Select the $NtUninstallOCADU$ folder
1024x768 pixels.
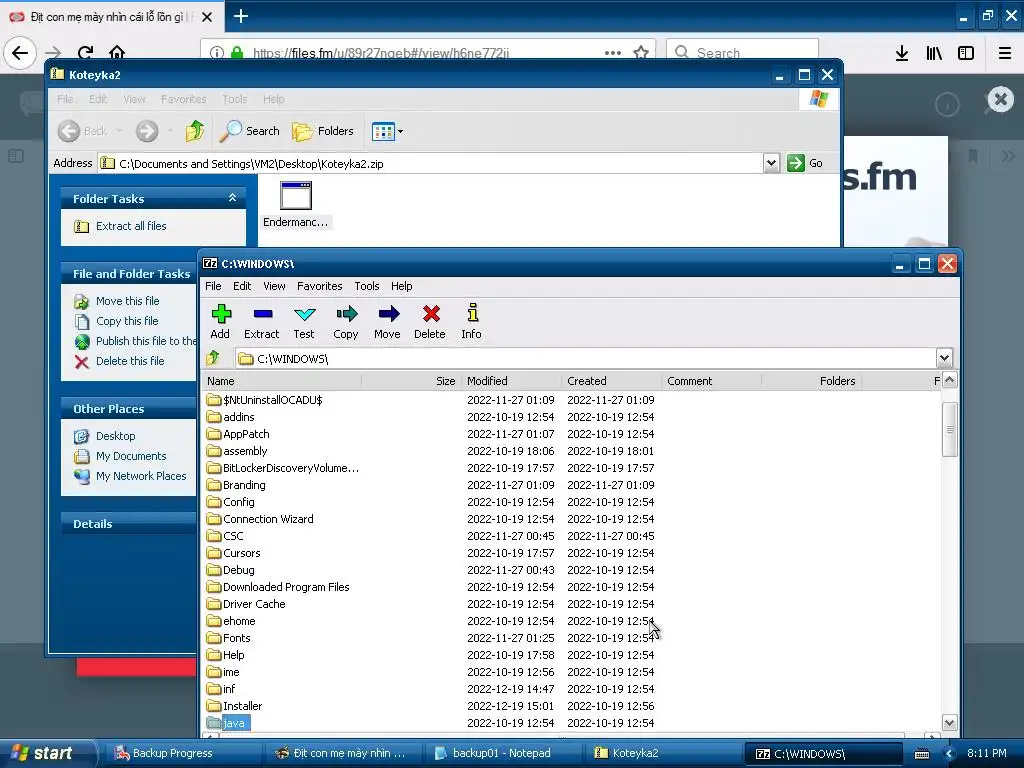[x=264, y=400]
